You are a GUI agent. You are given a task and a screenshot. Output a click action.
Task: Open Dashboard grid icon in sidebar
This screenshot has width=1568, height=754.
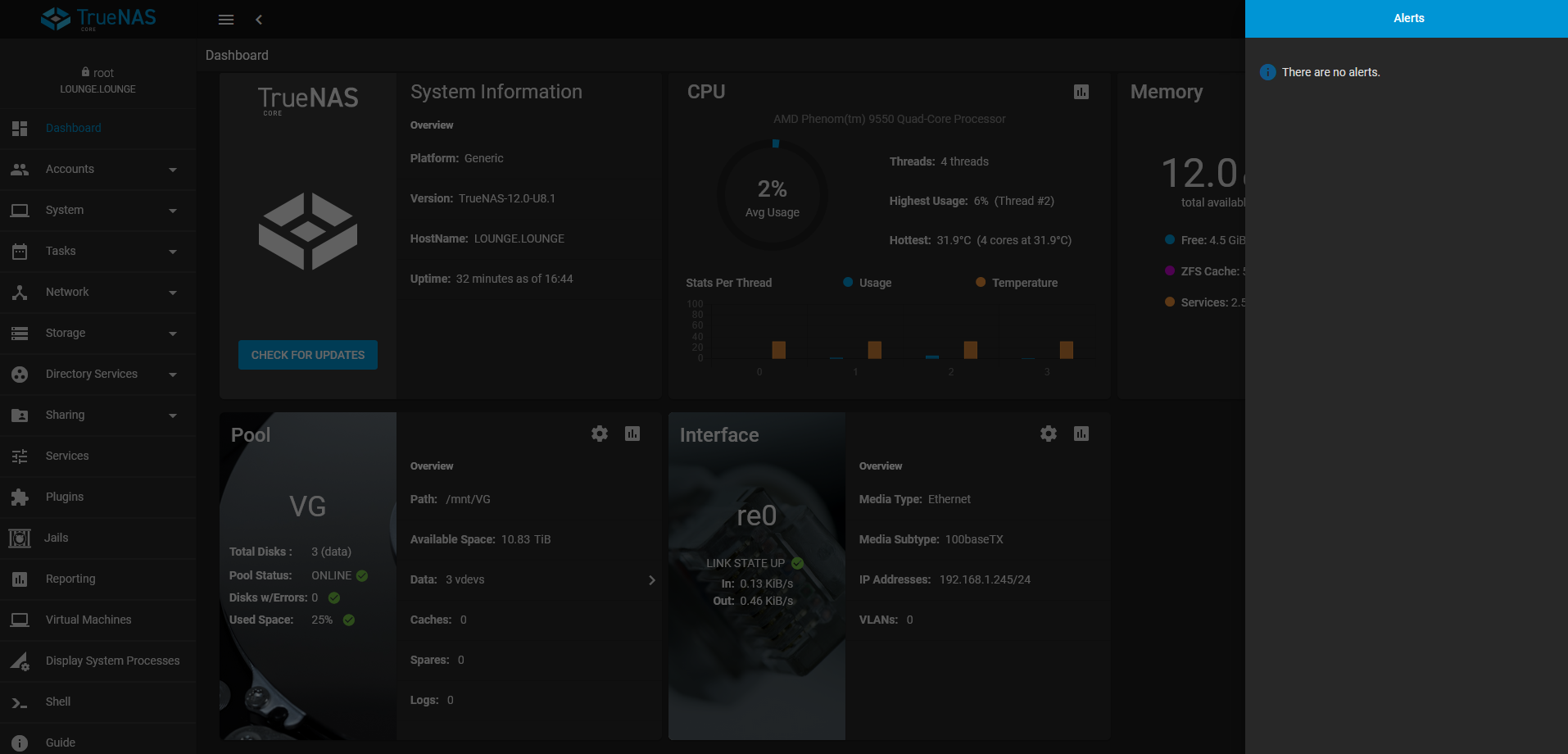pyautogui.click(x=20, y=129)
